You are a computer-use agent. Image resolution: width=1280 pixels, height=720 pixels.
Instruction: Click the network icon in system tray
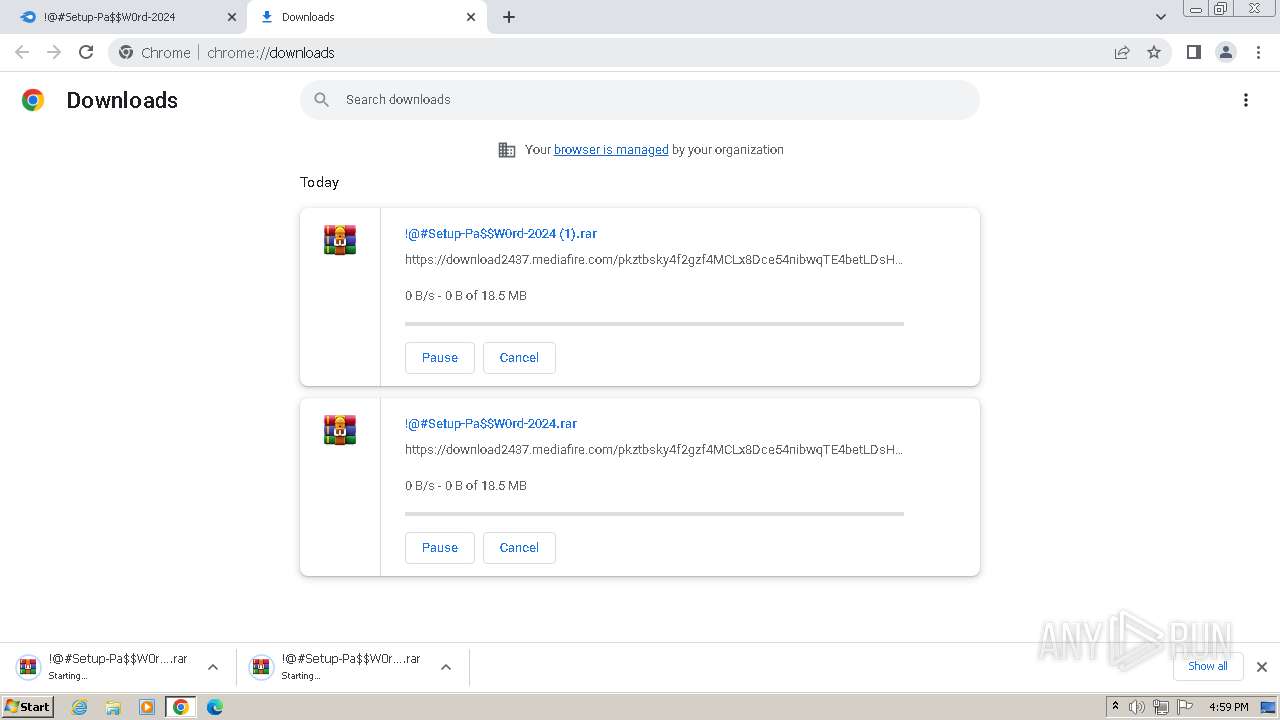point(1161,707)
